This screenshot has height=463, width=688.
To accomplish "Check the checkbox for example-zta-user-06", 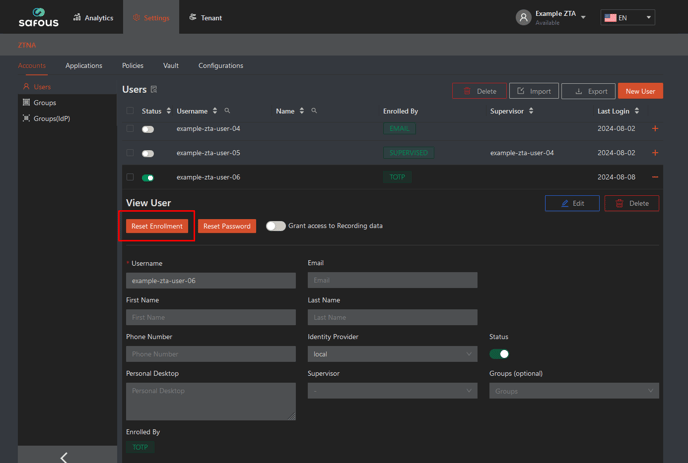I will tap(130, 177).
